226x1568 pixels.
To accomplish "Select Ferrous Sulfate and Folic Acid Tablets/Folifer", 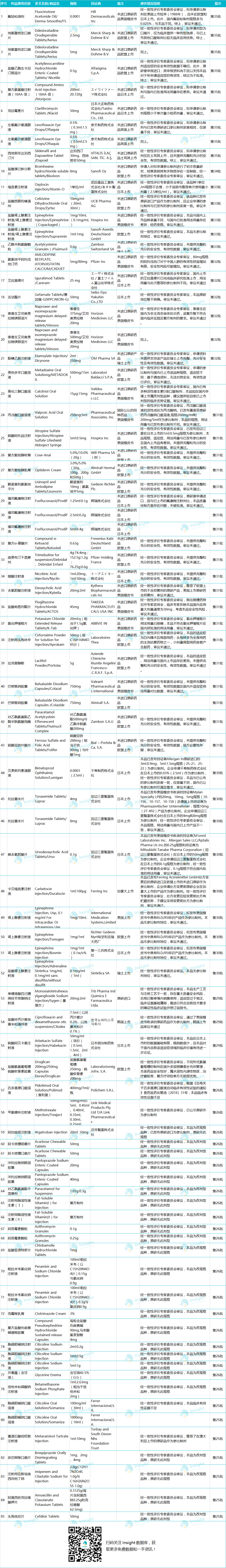I will (x=50, y=745).
